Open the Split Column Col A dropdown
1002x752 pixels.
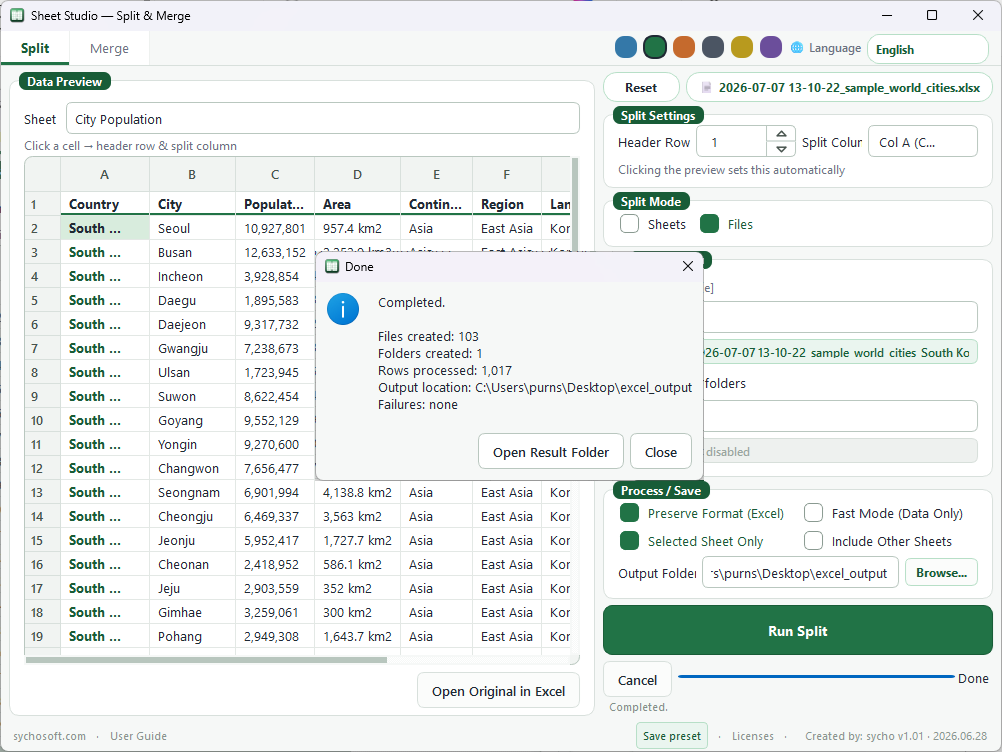pos(922,141)
